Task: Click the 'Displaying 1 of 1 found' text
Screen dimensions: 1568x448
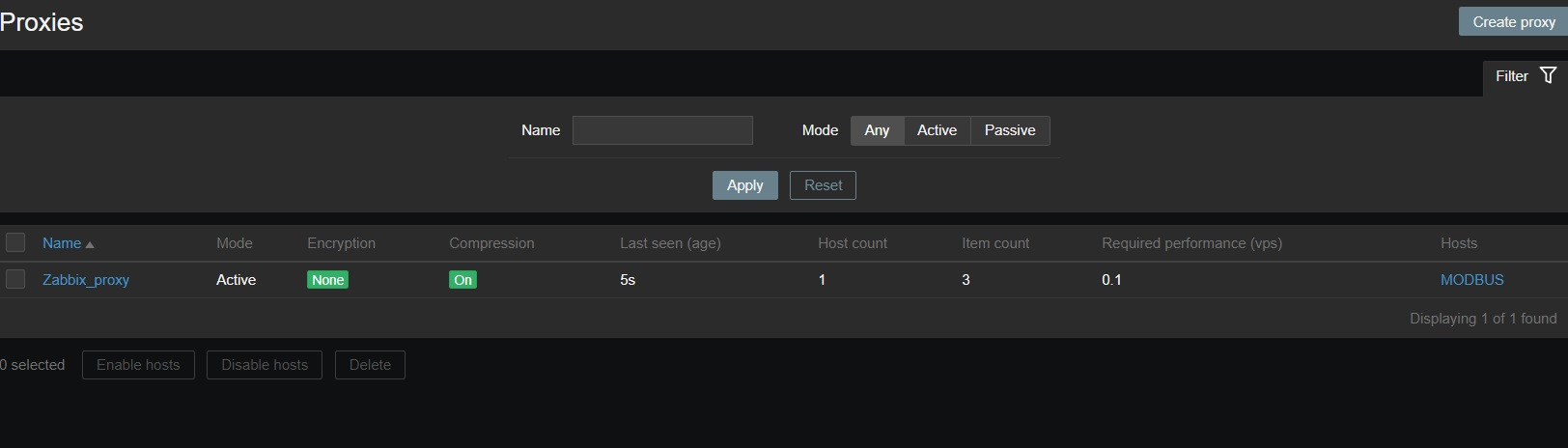Action: (1482, 319)
